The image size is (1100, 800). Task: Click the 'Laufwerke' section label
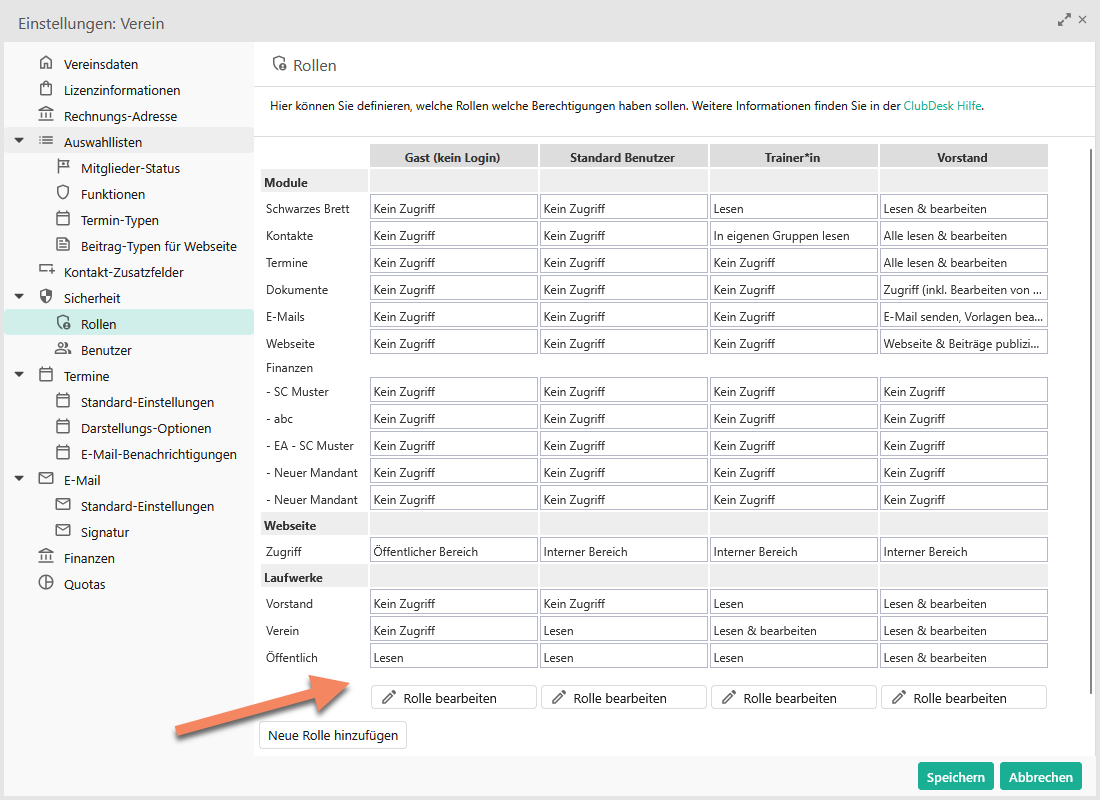pyautogui.click(x=293, y=577)
